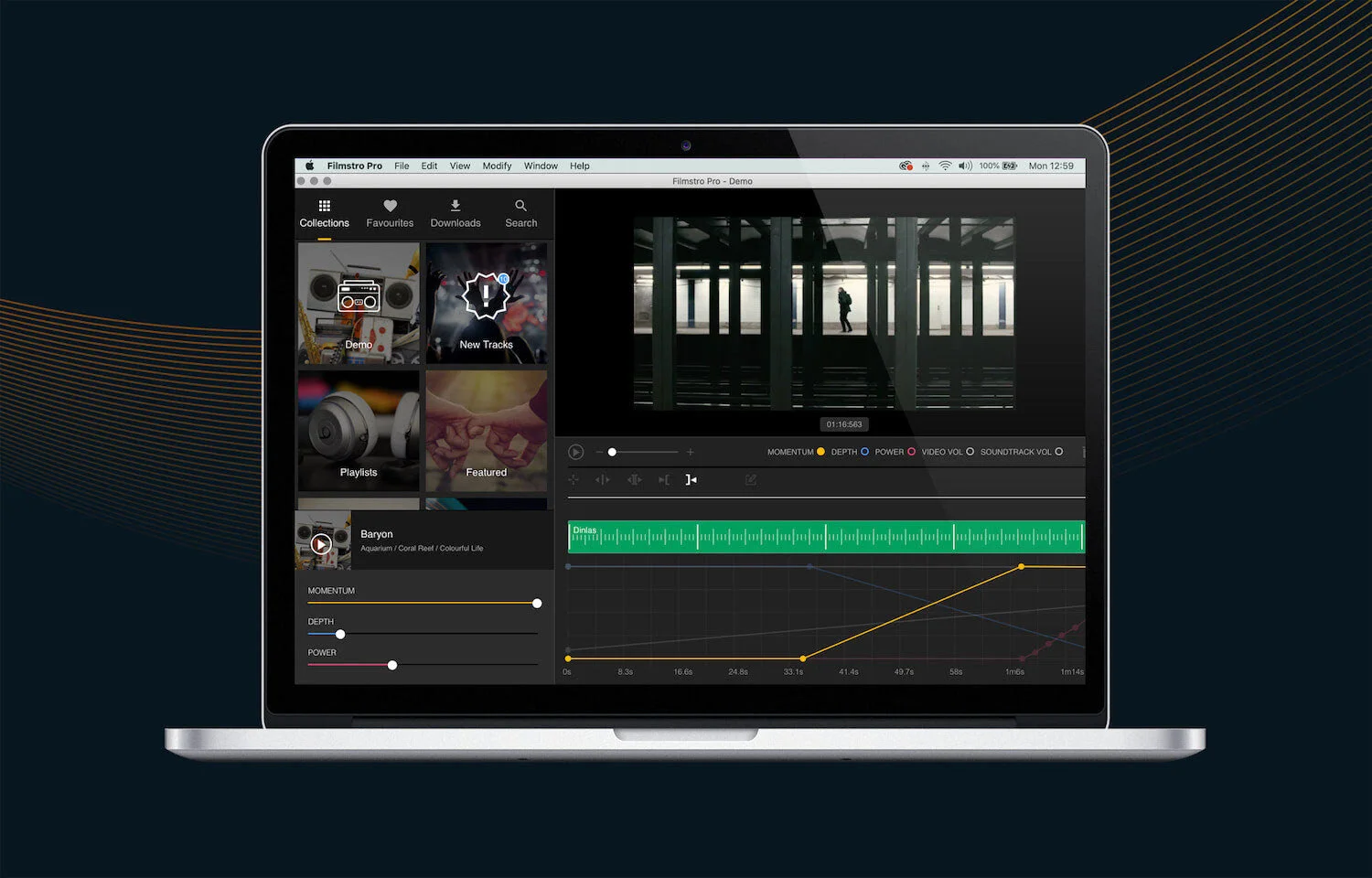Click the edit pencil icon above the timeline
1372x878 pixels.
(x=752, y=479)
